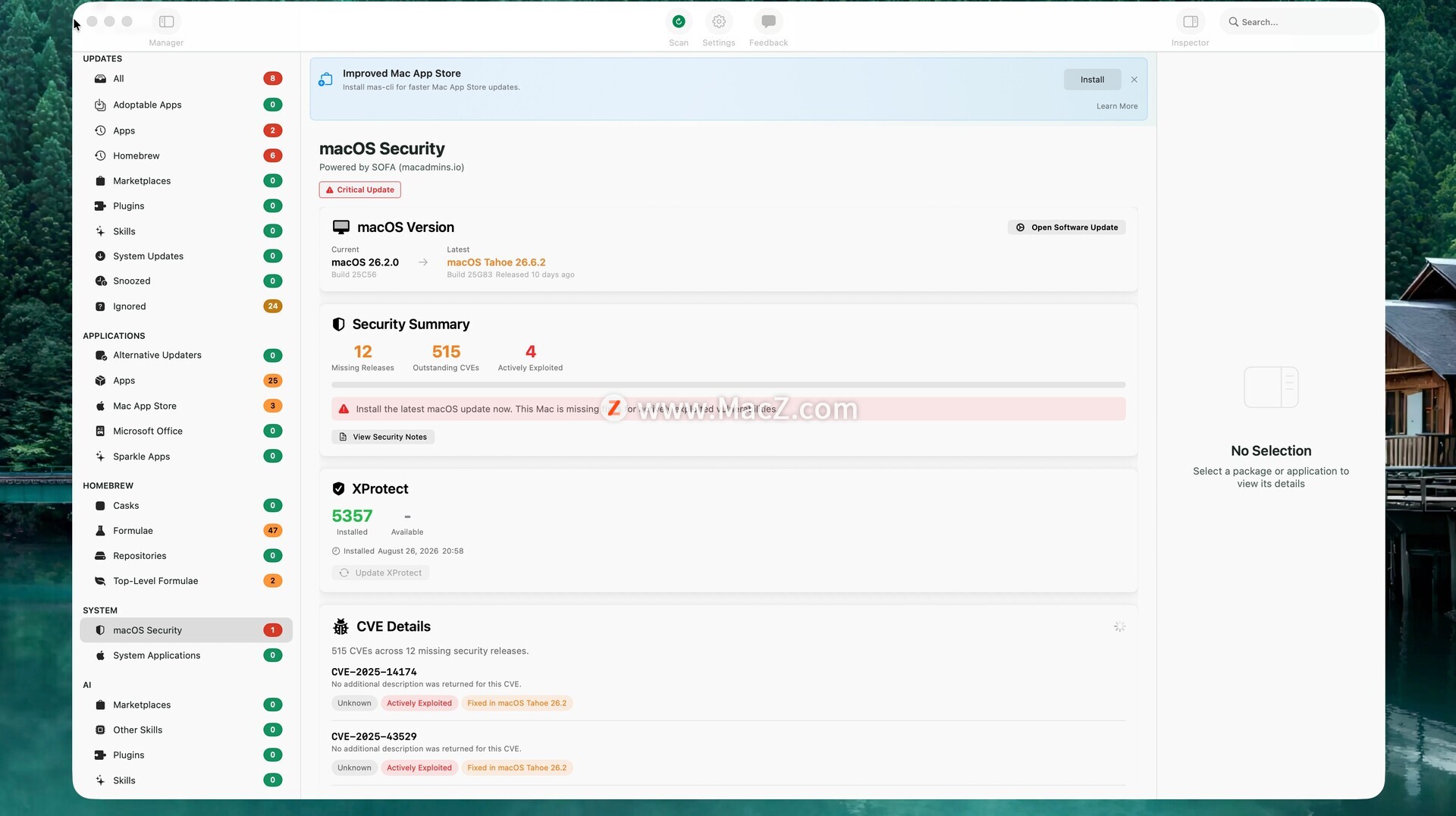Viewport: 1456px width, 816px height.
Task: Click the red 8 badge beside All
Action: click(x=273, y=79)
